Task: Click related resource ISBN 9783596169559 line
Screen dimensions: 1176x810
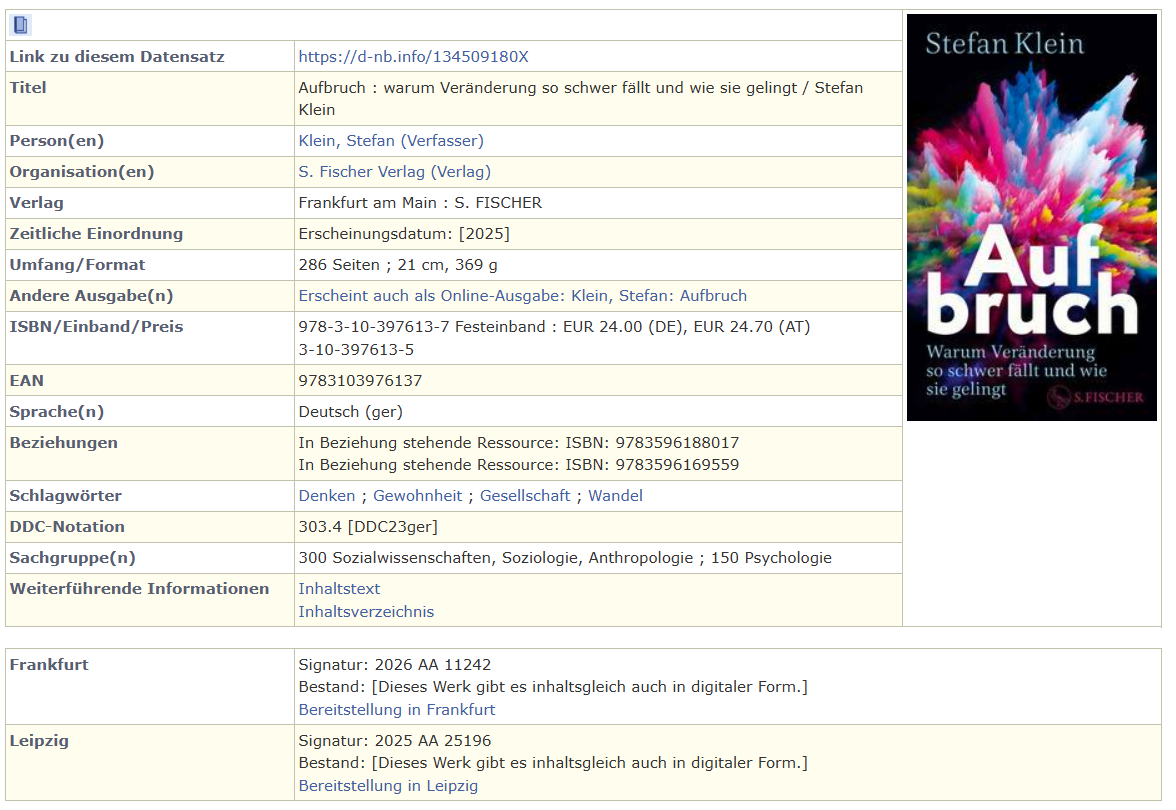Action: 519,465
